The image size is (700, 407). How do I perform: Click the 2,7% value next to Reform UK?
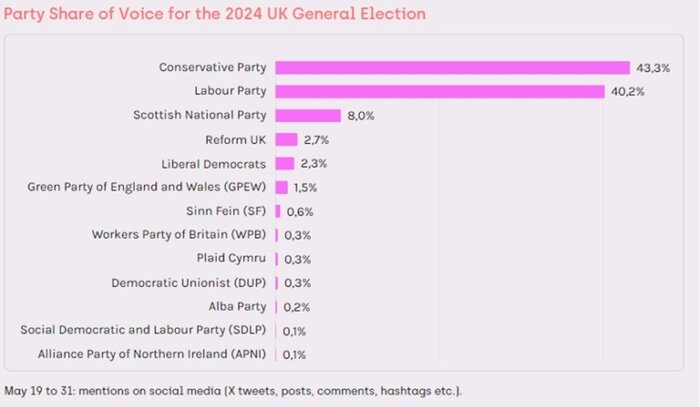click(x=318, y=139)
